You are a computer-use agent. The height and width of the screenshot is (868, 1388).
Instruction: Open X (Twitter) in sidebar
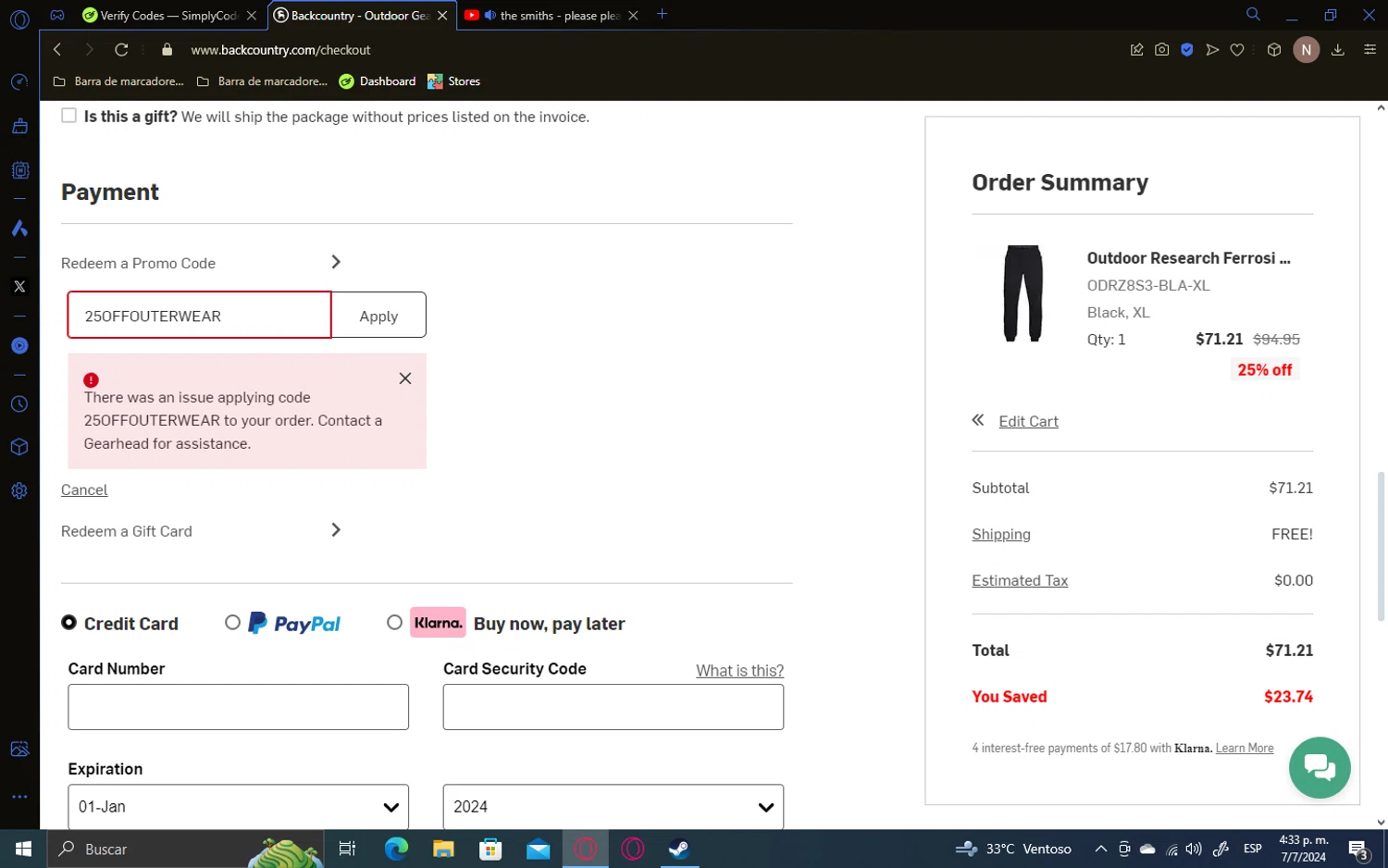(x=19, y=287)
